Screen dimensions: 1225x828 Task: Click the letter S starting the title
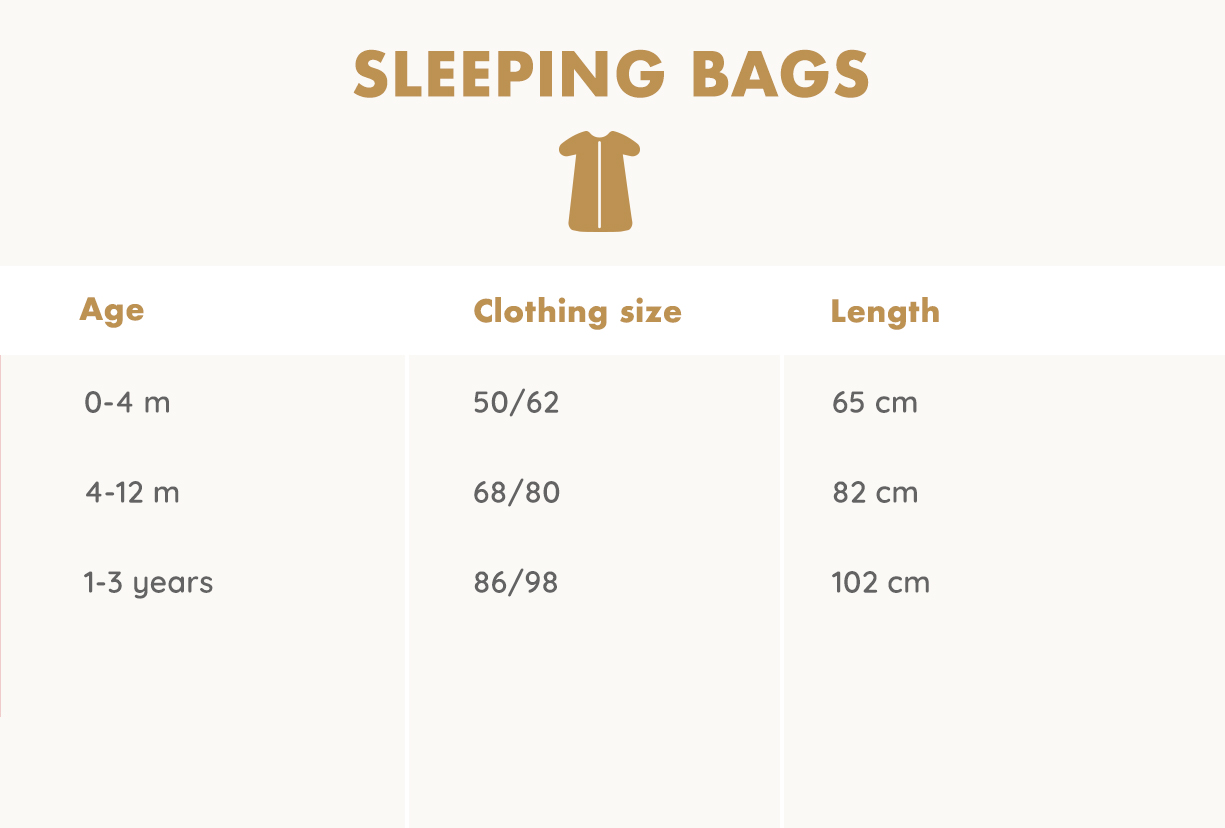click(x=371, y=74)
